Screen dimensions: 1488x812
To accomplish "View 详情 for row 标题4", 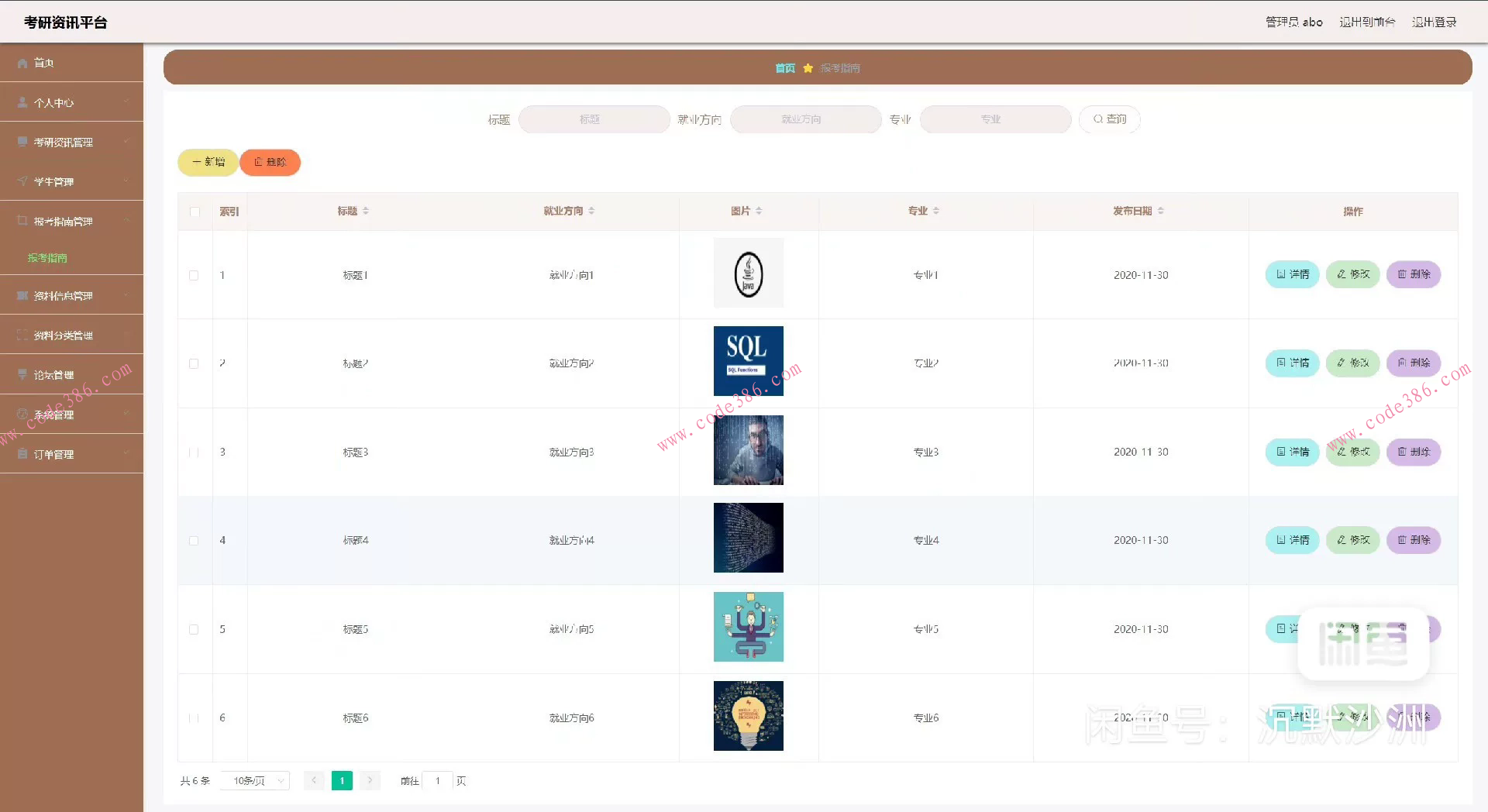I will click(x=1292, y=540).
